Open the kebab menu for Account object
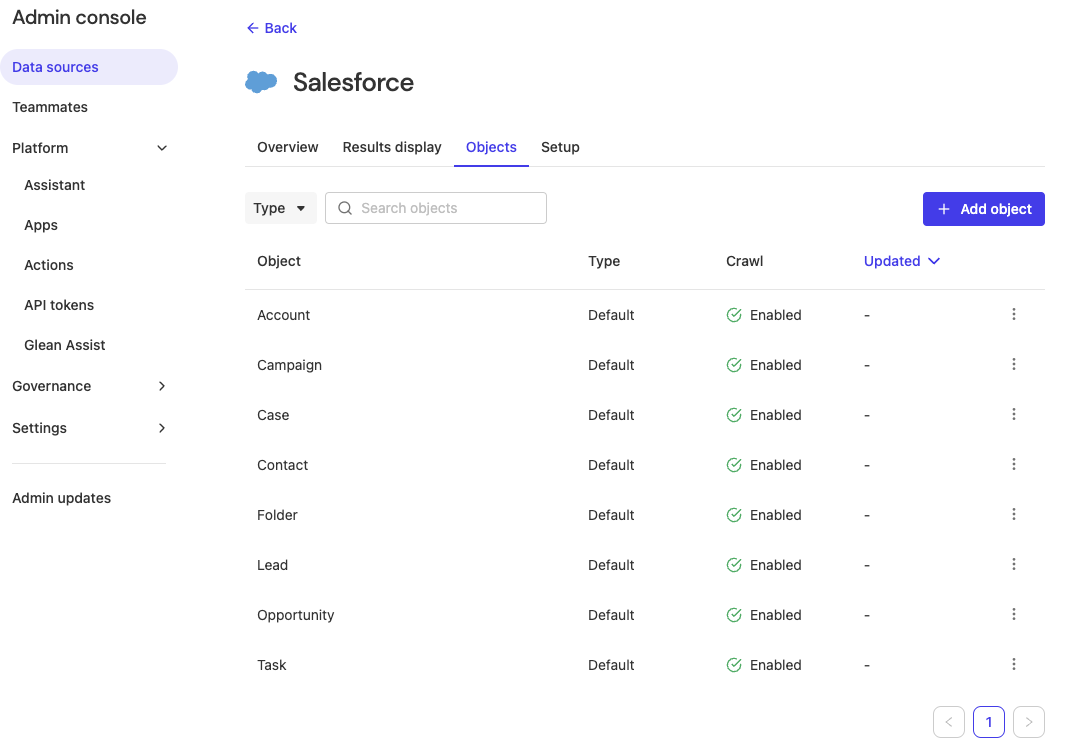1068x751 pixels. 1014,314
